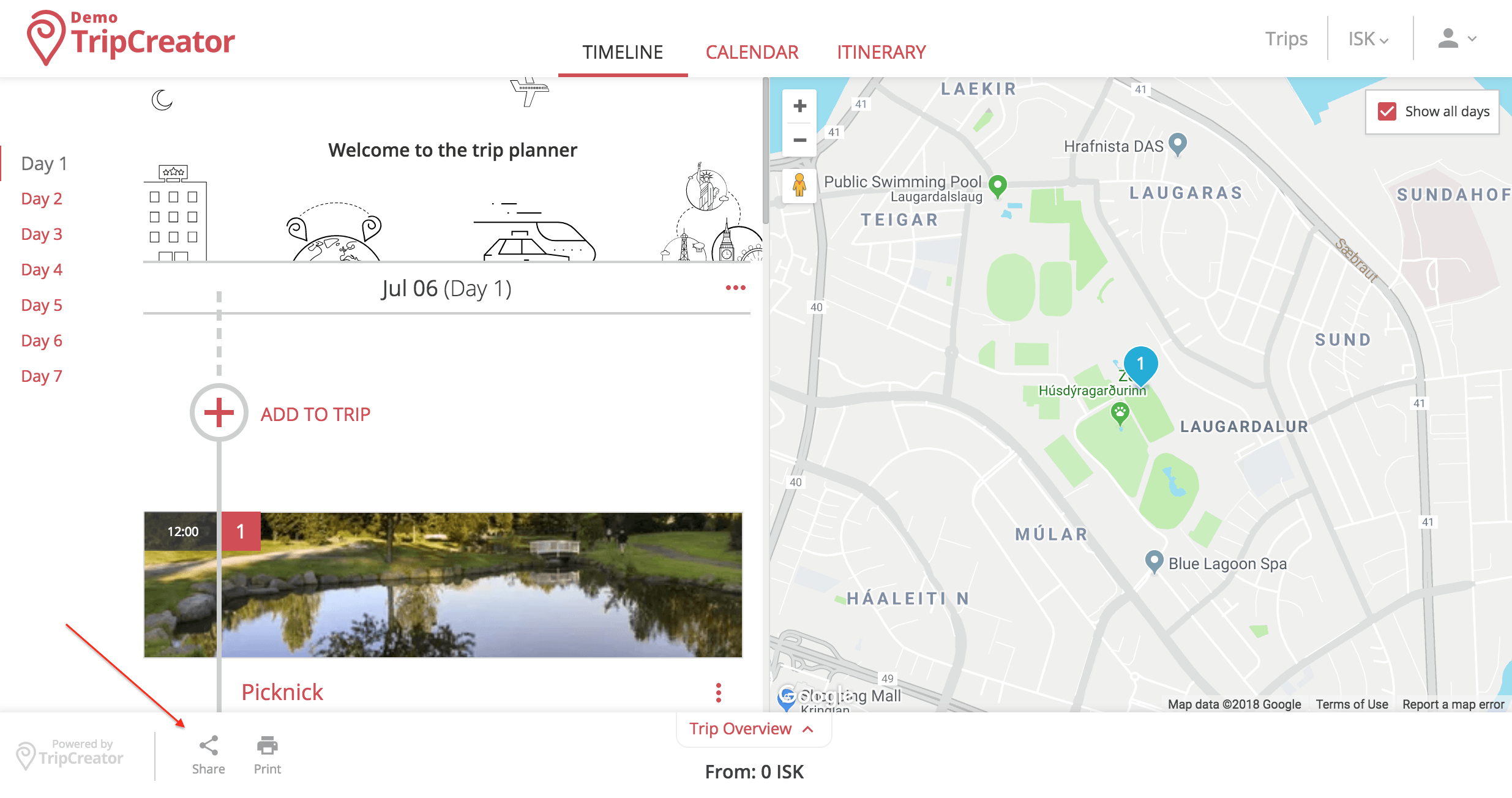The image size is (1512, 798).
Task: Zoom in on the map
Action: click(799, 106)
